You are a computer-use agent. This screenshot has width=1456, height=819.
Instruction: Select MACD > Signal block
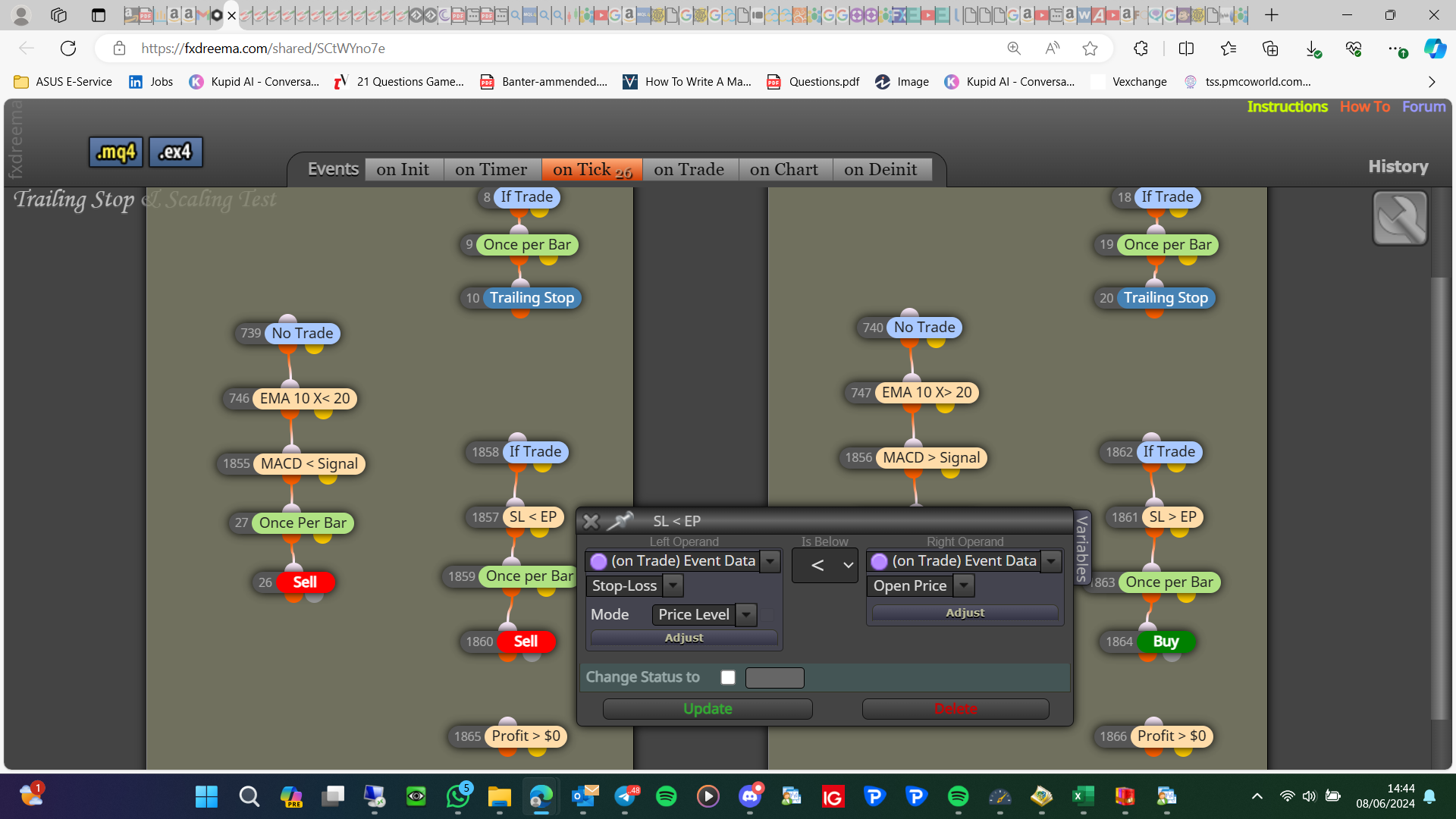[x=931, y=458]
